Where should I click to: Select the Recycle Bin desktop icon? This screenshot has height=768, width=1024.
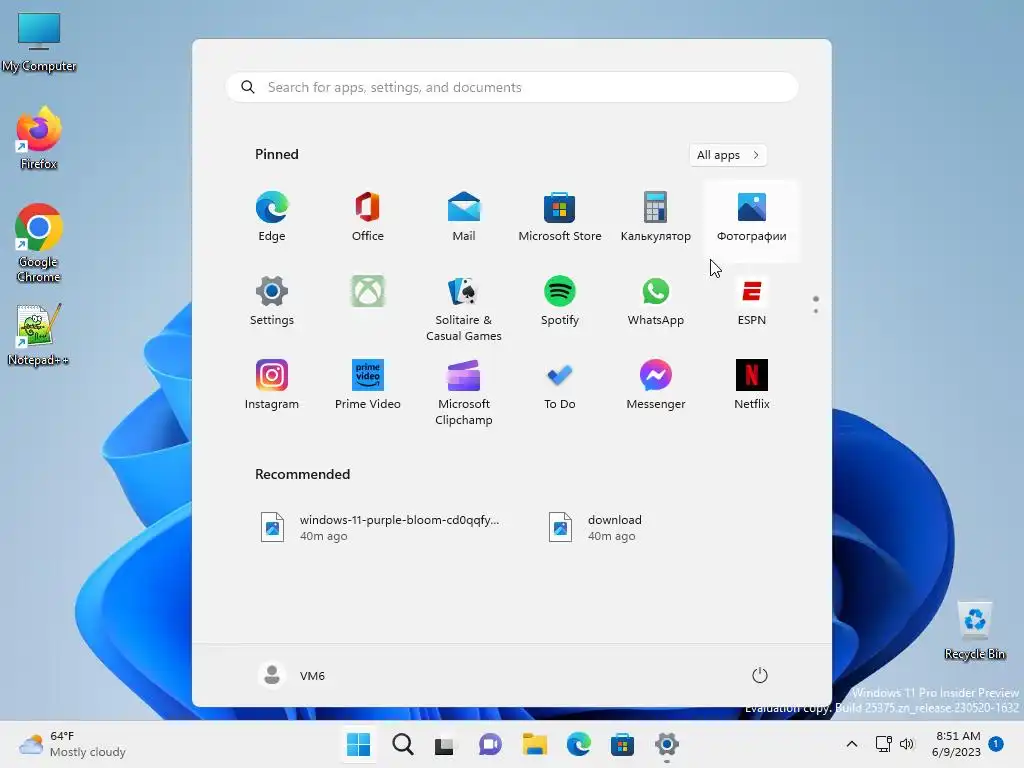click(975, 631)
